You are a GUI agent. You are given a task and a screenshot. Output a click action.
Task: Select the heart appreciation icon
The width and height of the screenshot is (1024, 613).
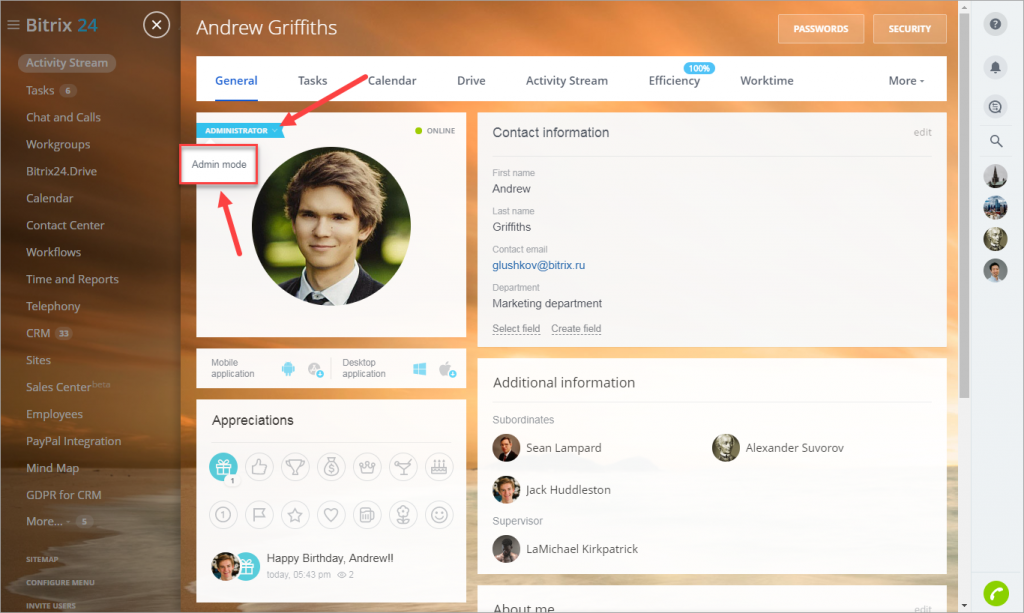click(x=331, y=514)
